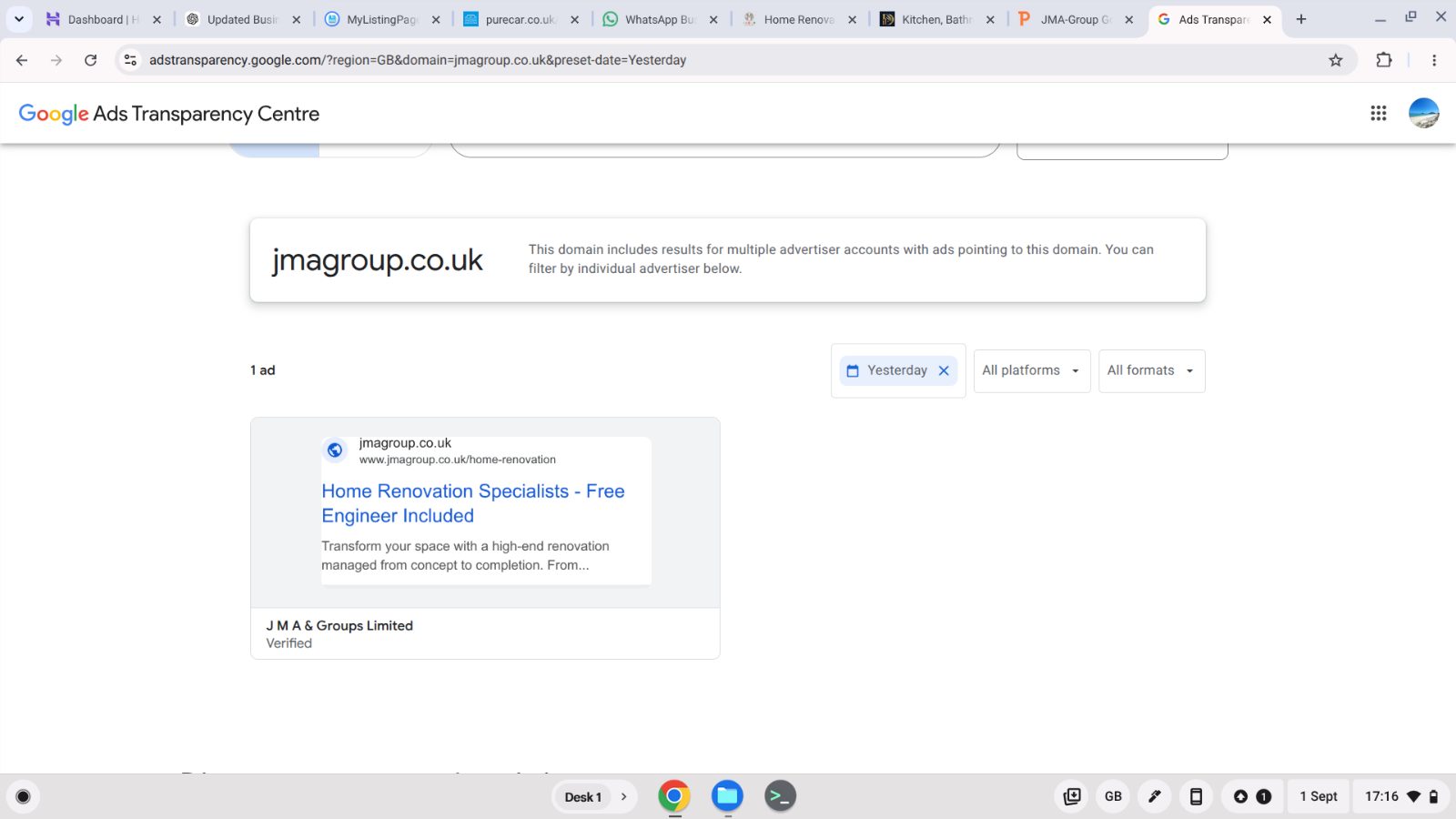Close the Ads Transparency tab
Image resolution: width=1456 pixels, height=819 pixels.
pos(1267,19)
